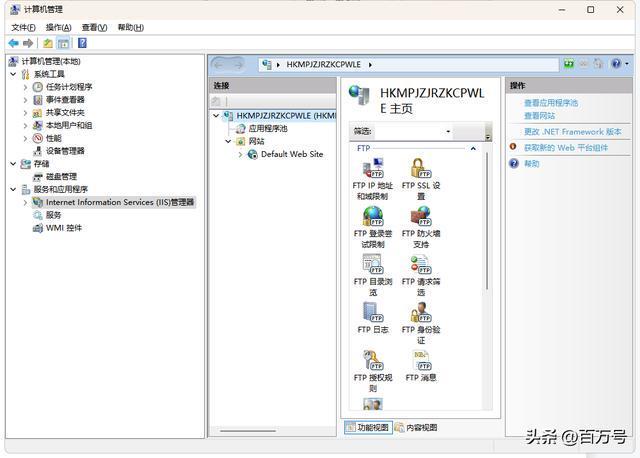Image resolution: width=640 pixels, height=458 pixels.
Task: Open the 帮助(H) menu
Action: pyautogui.click(x=131, y=27)
